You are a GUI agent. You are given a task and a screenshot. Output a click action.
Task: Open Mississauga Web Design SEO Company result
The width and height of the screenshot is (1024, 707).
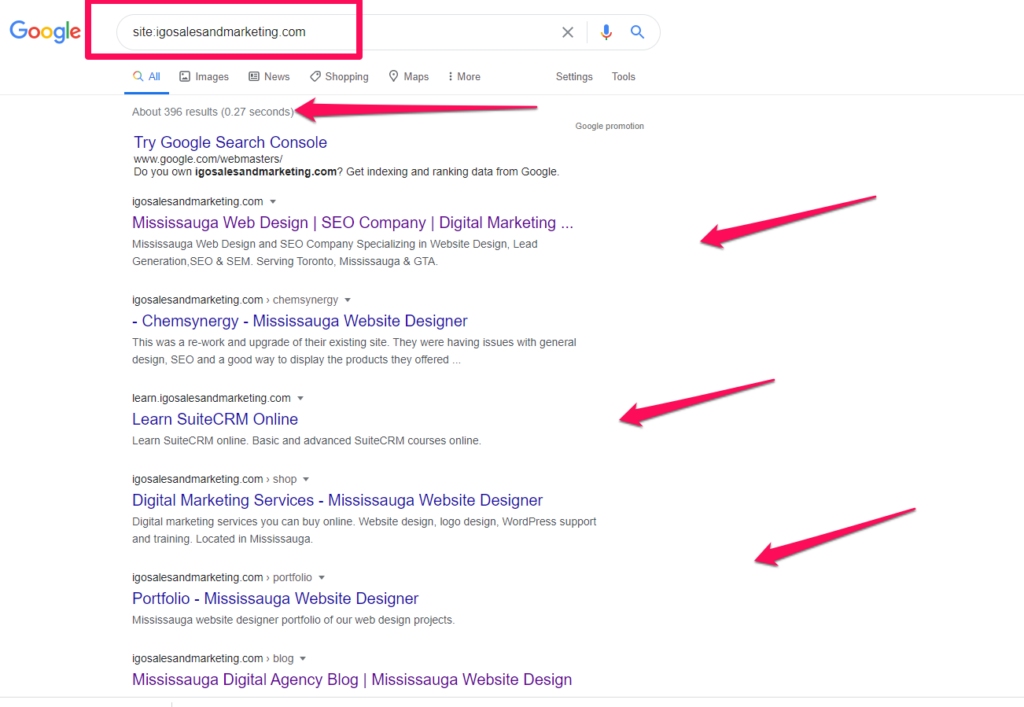click(353, 223)
